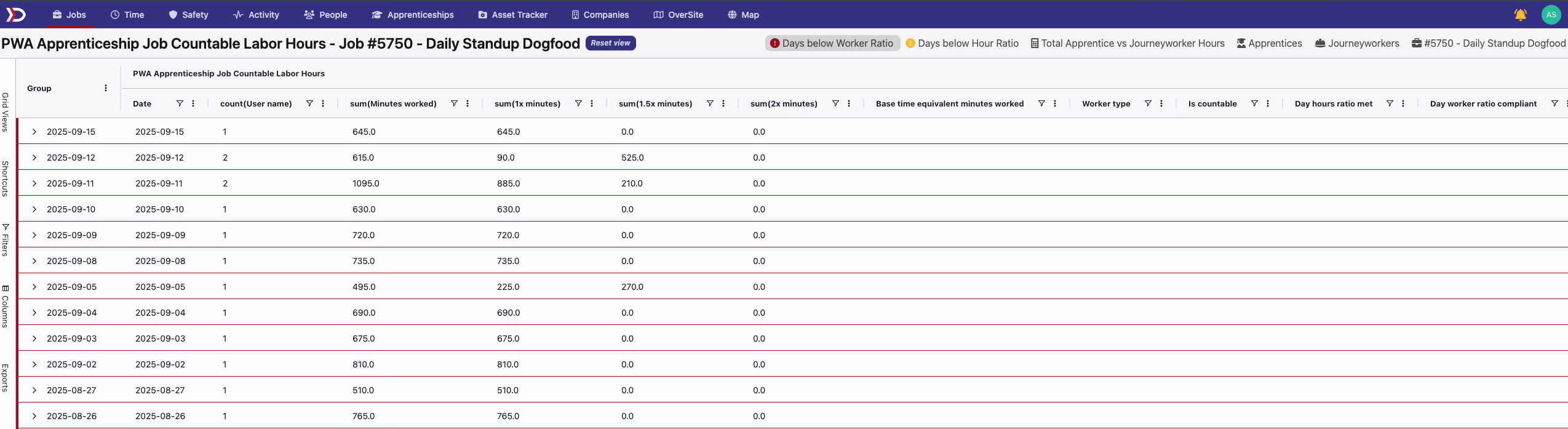The image size is (1568, 429).
Task: Open the Asset Tracker tab
Action: (x=512, y=15)
